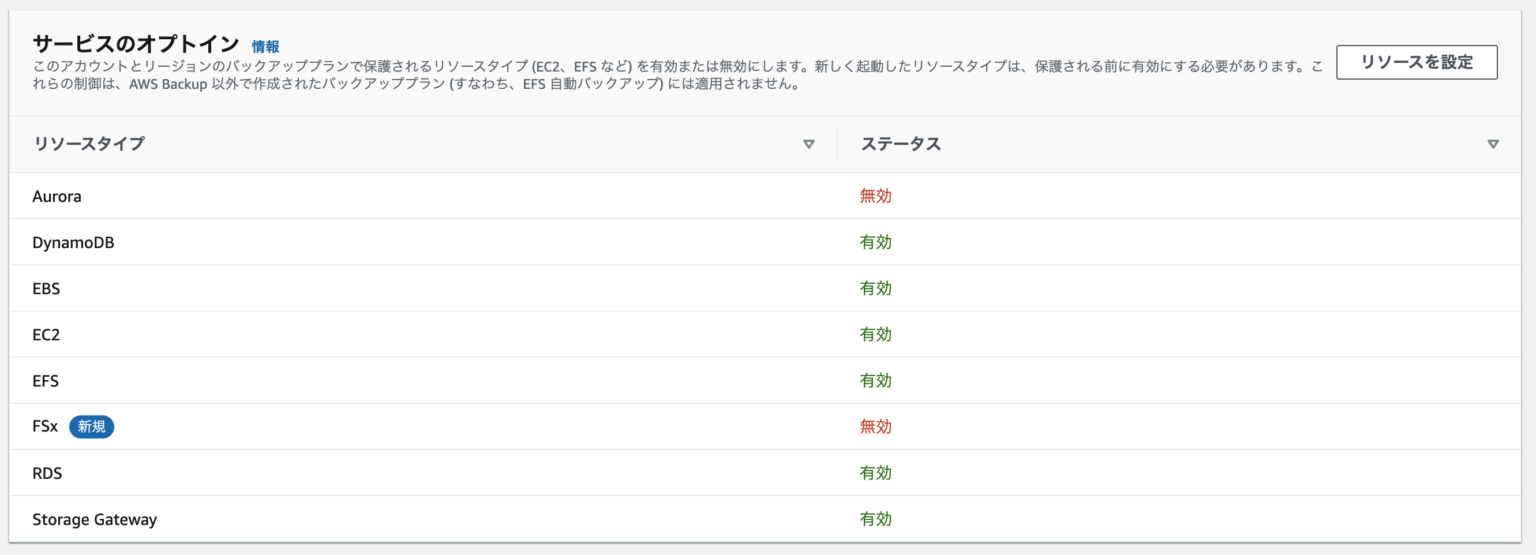
Task: Click the リソースタイプ column header label
Action: (89, 144)
